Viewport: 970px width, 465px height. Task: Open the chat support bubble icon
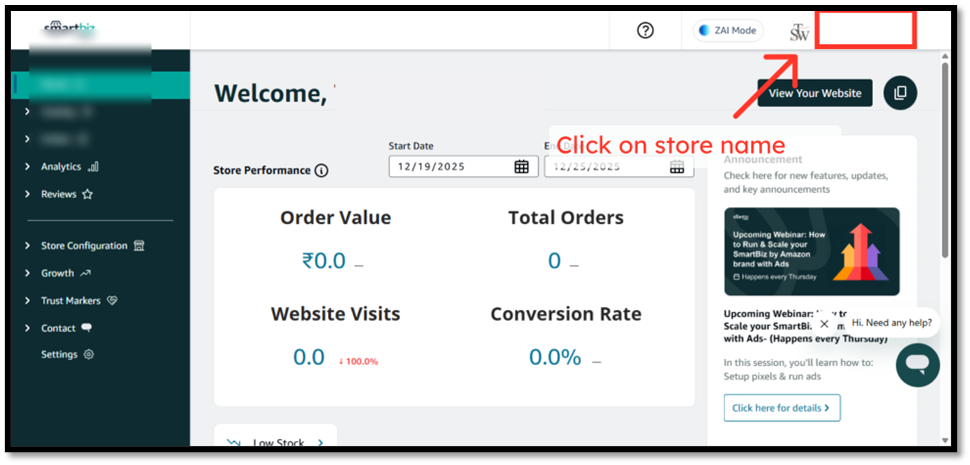pyautogui.click(x=916, y=365)
